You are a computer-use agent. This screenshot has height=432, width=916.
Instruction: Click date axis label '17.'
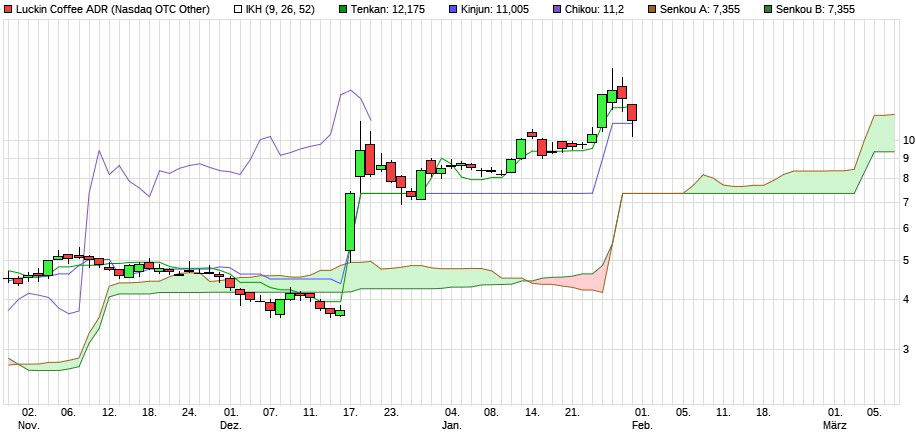(x=350, y=412)
